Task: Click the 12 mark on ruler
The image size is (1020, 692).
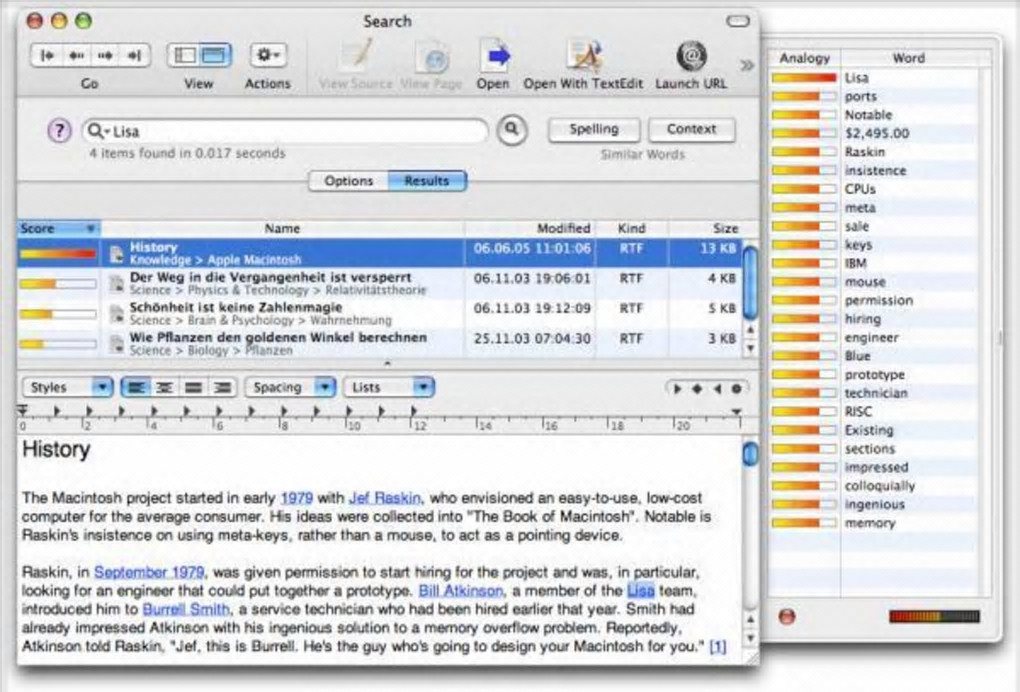Action: coord(420,425)
